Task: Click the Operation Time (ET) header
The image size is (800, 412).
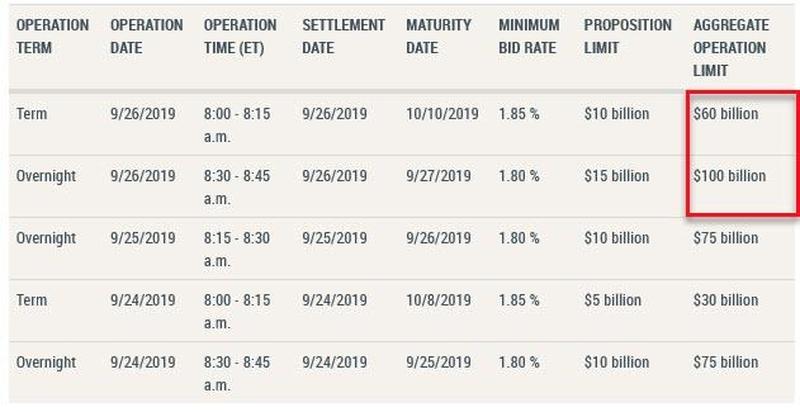Action: click(240, 36)
